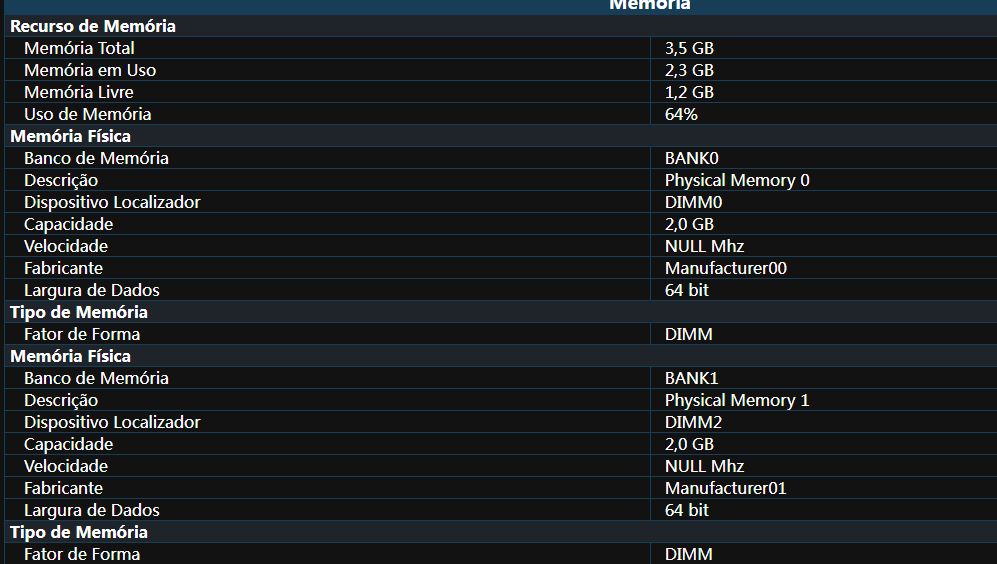Click the Physical Memory 0 description value
Screen dimensions: 997x564
point(737,181)
